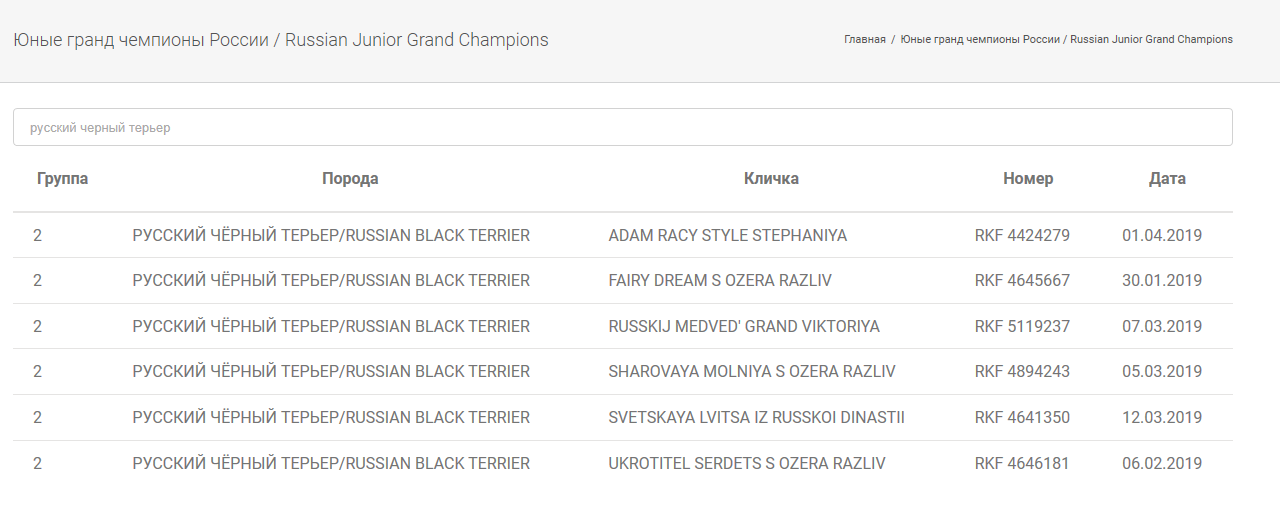Click the breed search input field
Viewport: 1280px width, 513px height.
point(622,127)
